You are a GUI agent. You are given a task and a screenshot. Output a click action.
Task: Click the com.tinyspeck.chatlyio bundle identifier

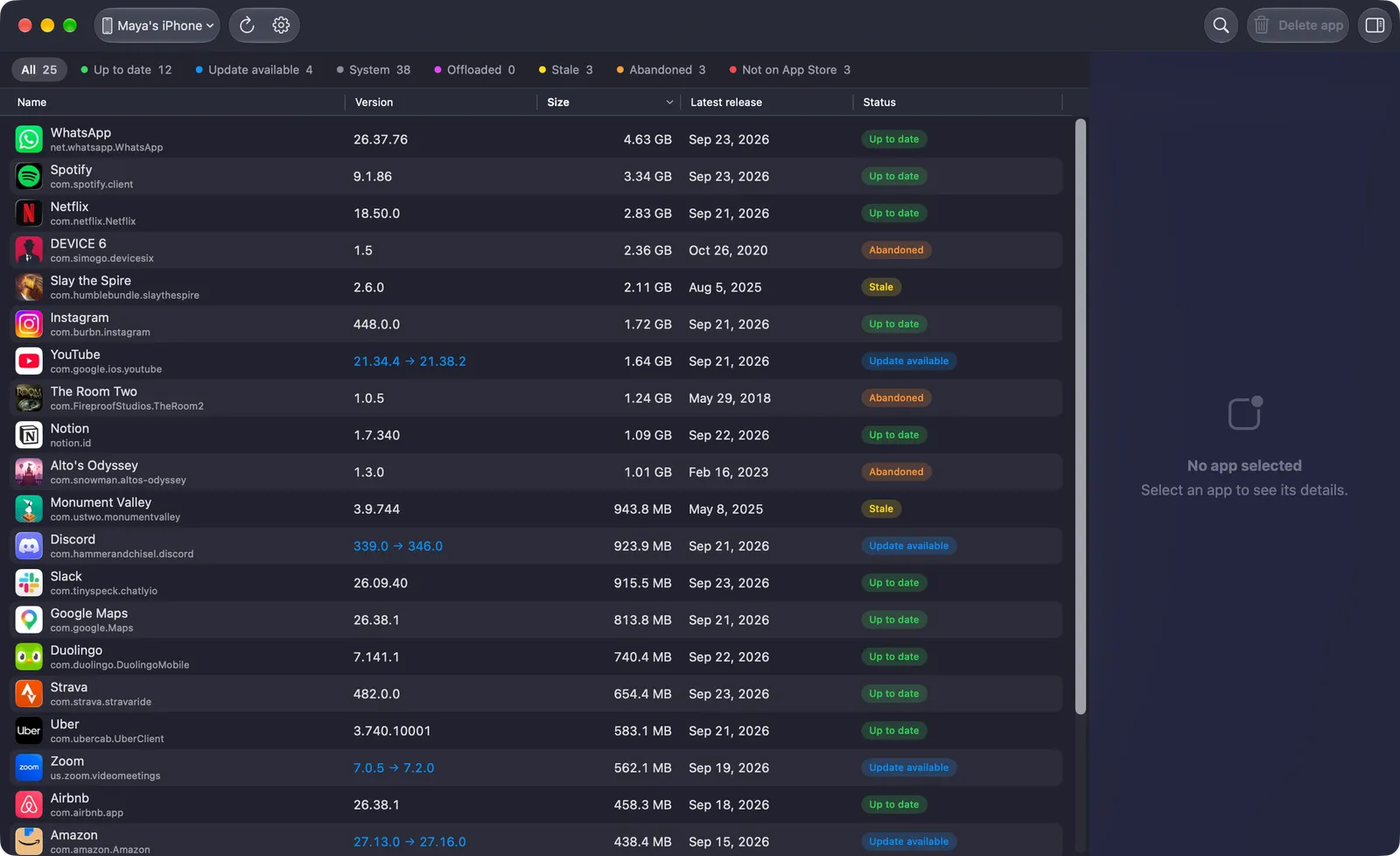click(104, 592)
